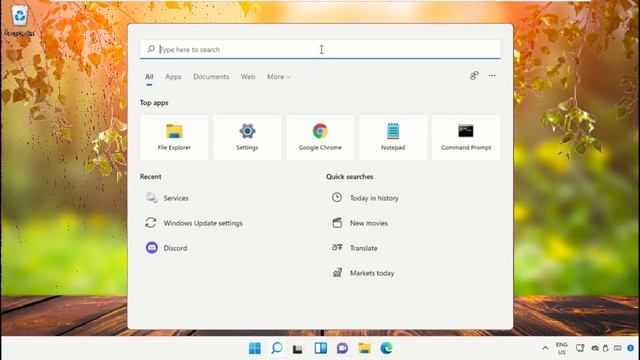Image resolution: width=640 pixels, height=360 pixels.
Task: Switch to the Apps search tab
Action: (x=173, y=77)
